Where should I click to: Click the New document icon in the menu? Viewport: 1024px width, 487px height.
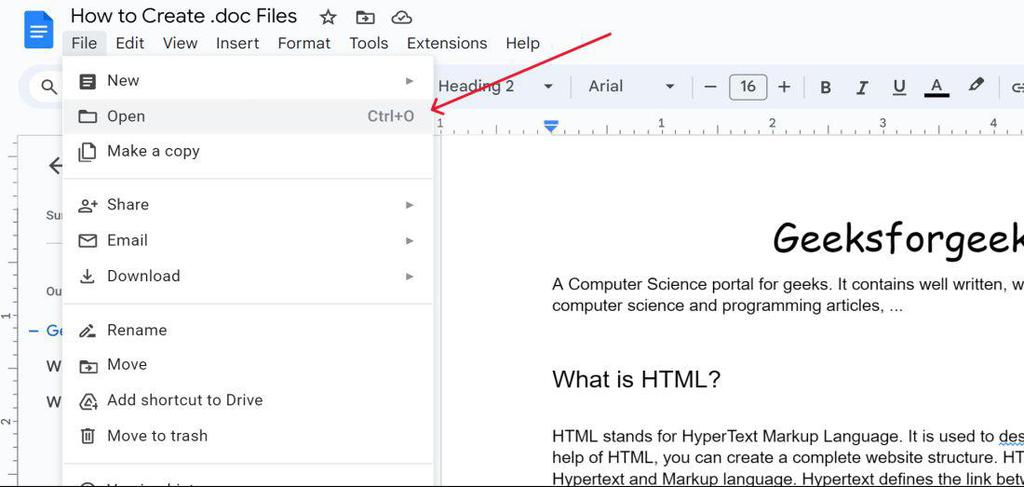(87, 82)
